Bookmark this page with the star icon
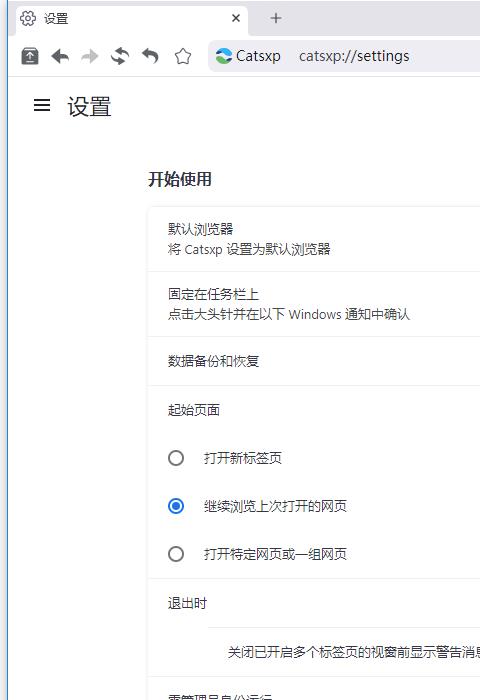This screenshot has height=700, width=480. [x=183, y=56]
